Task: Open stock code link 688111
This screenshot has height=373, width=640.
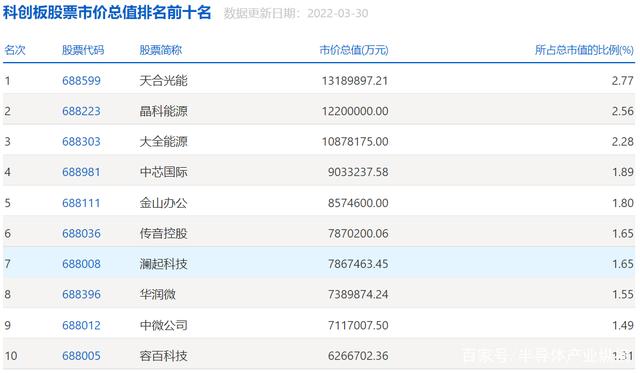Action: 81,203
